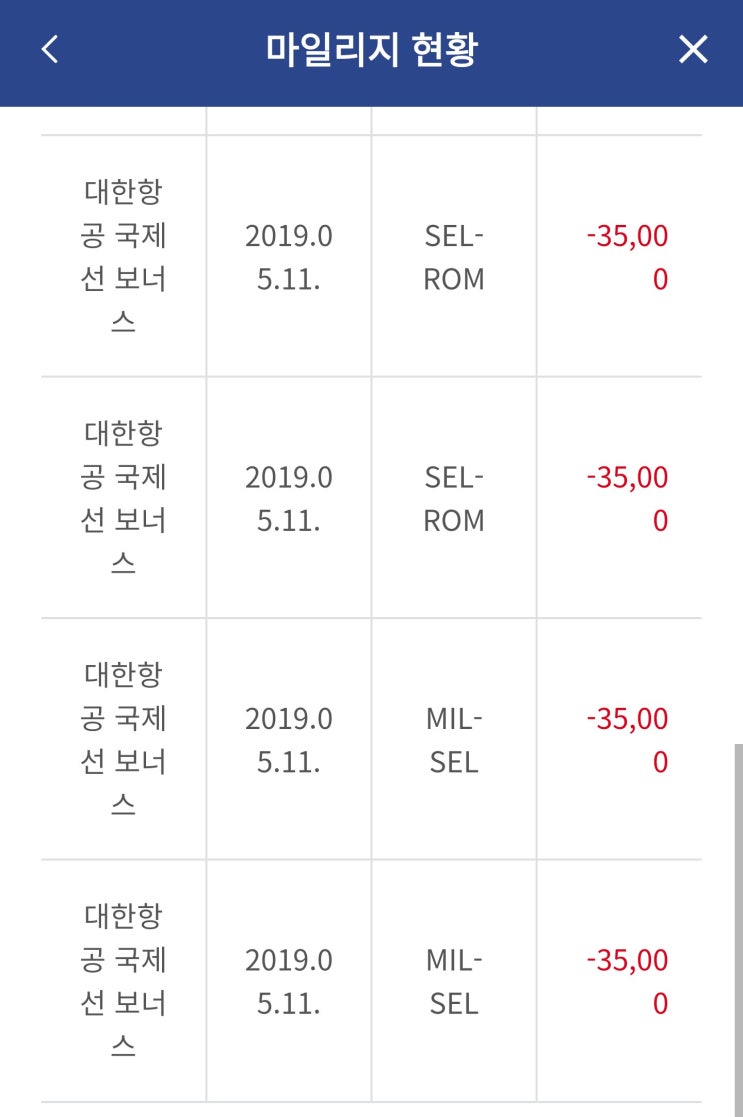The image size is (743, 1117).
Task: Tap the date in last MIL-SEL row
Action: point(289,980)
